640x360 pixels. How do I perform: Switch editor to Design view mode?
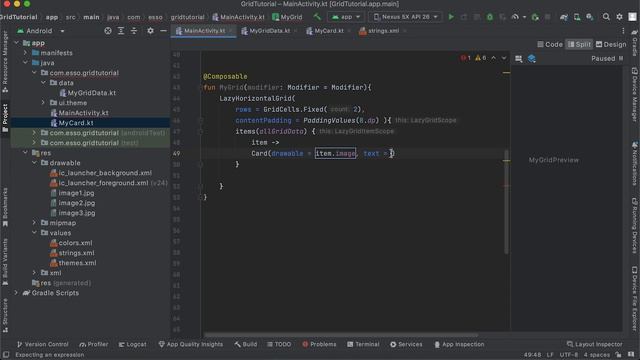(x=611, y=44)
